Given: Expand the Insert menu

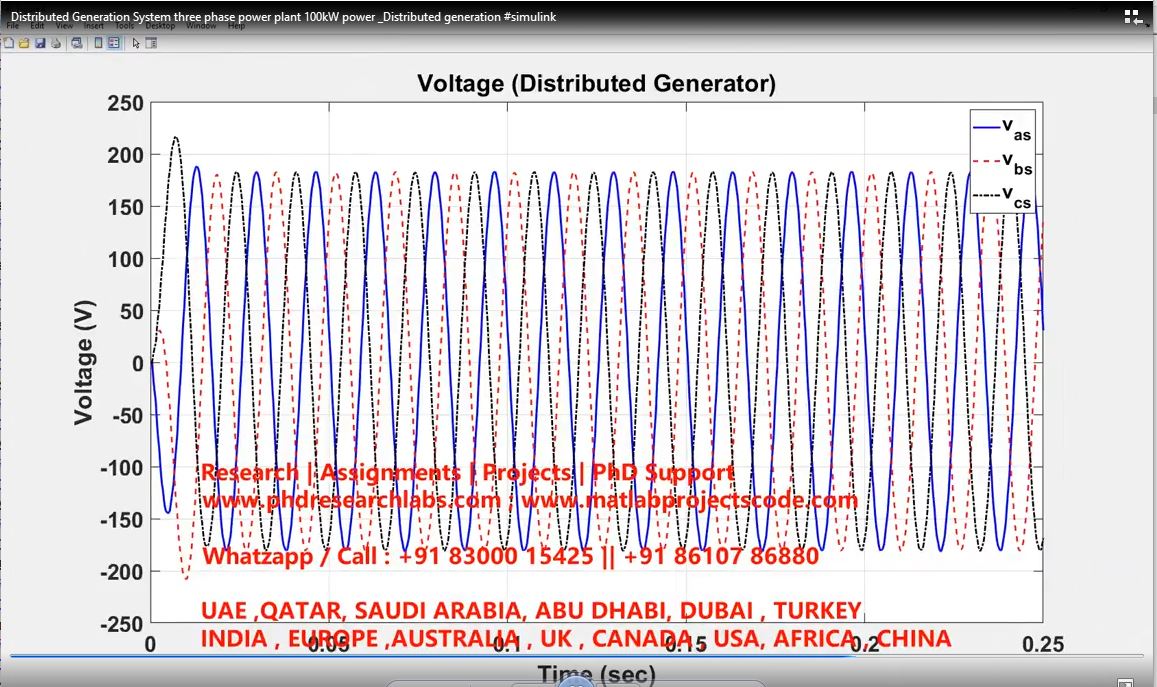Looking at the screenshot, I should (93, 27).
